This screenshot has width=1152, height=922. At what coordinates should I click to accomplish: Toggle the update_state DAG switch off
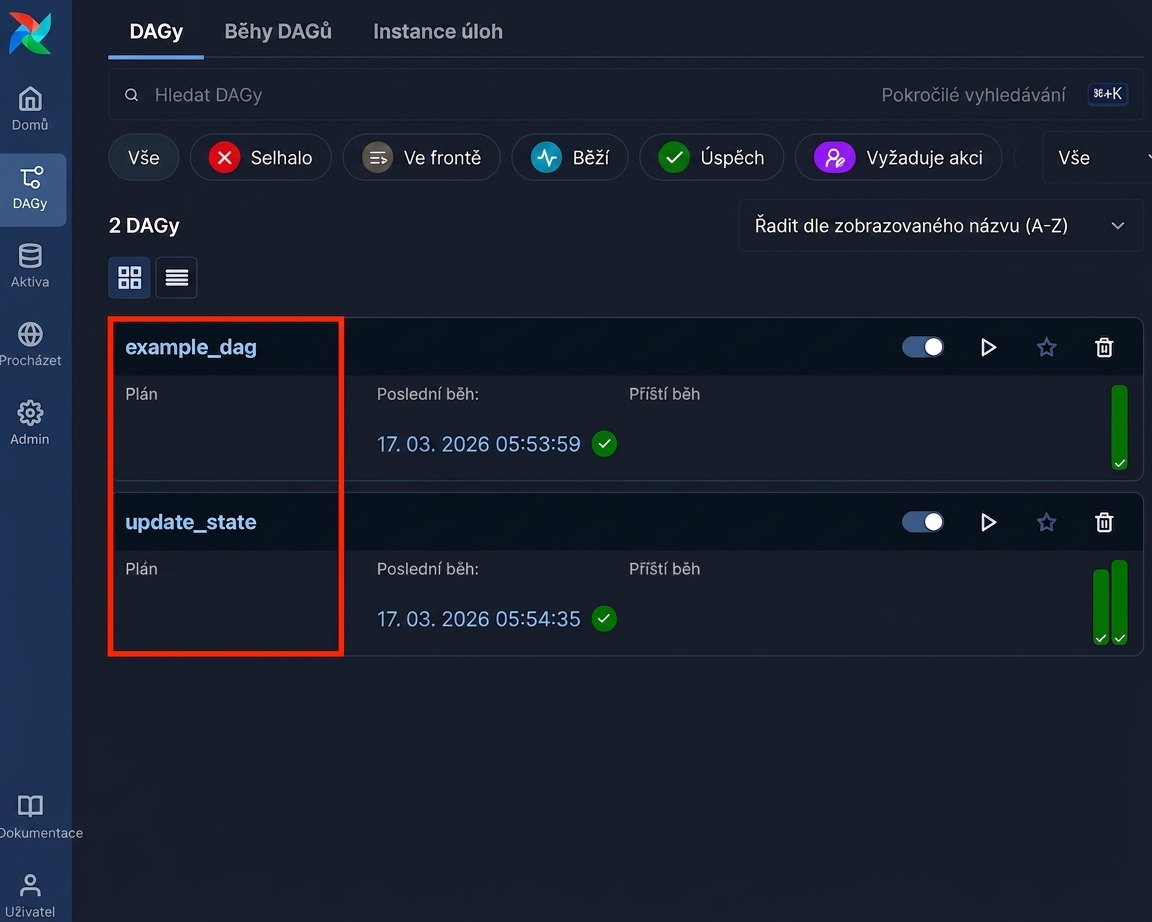tap(923, 522)
